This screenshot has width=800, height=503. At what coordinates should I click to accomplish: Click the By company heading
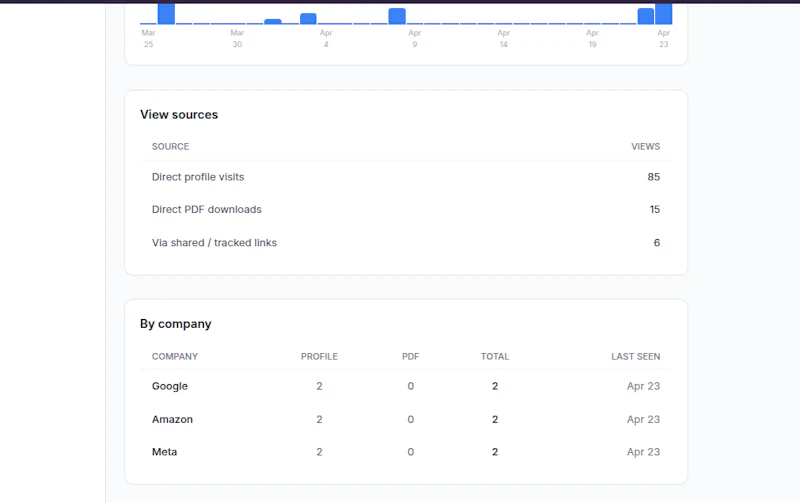pyautogui.click(x=176, y=324)
